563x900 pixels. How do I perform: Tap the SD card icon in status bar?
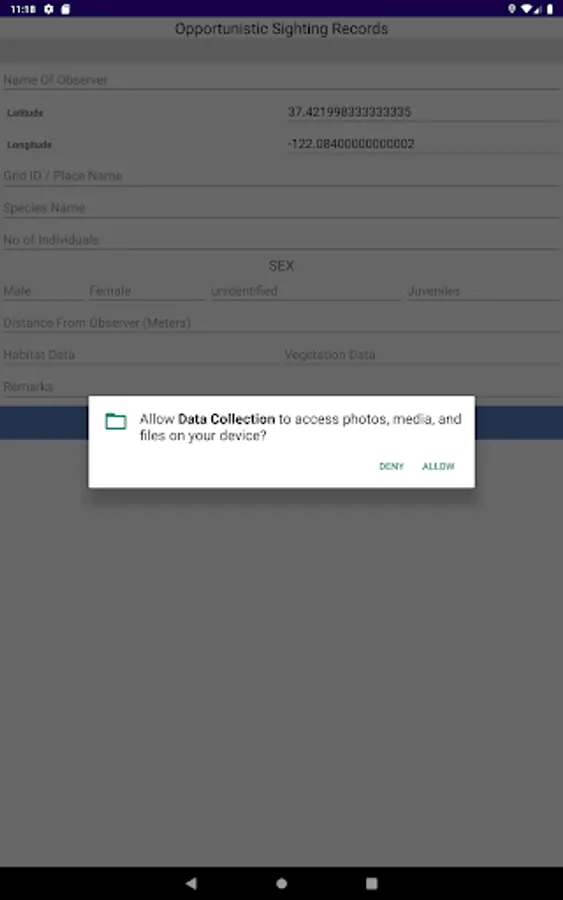(x=65, y=9)
